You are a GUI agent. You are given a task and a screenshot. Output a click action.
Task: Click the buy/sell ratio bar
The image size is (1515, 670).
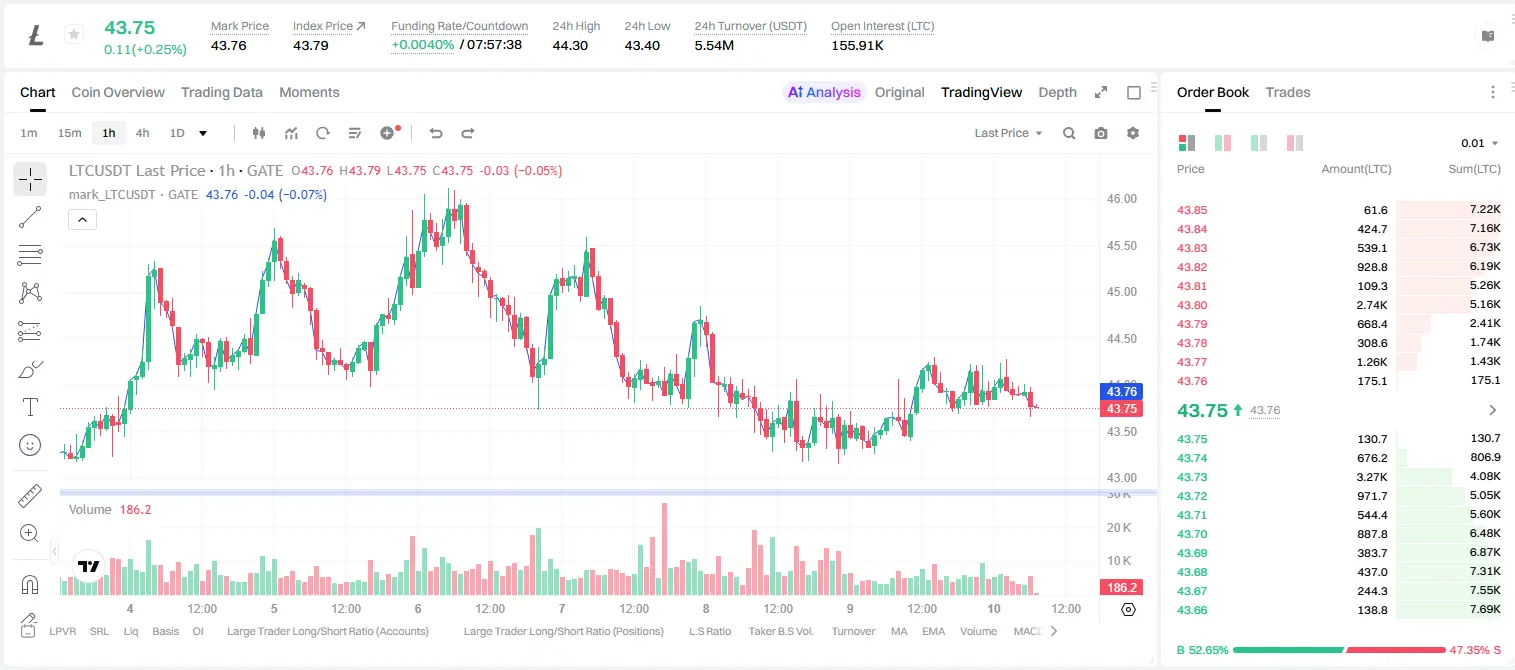[1339, 650]
